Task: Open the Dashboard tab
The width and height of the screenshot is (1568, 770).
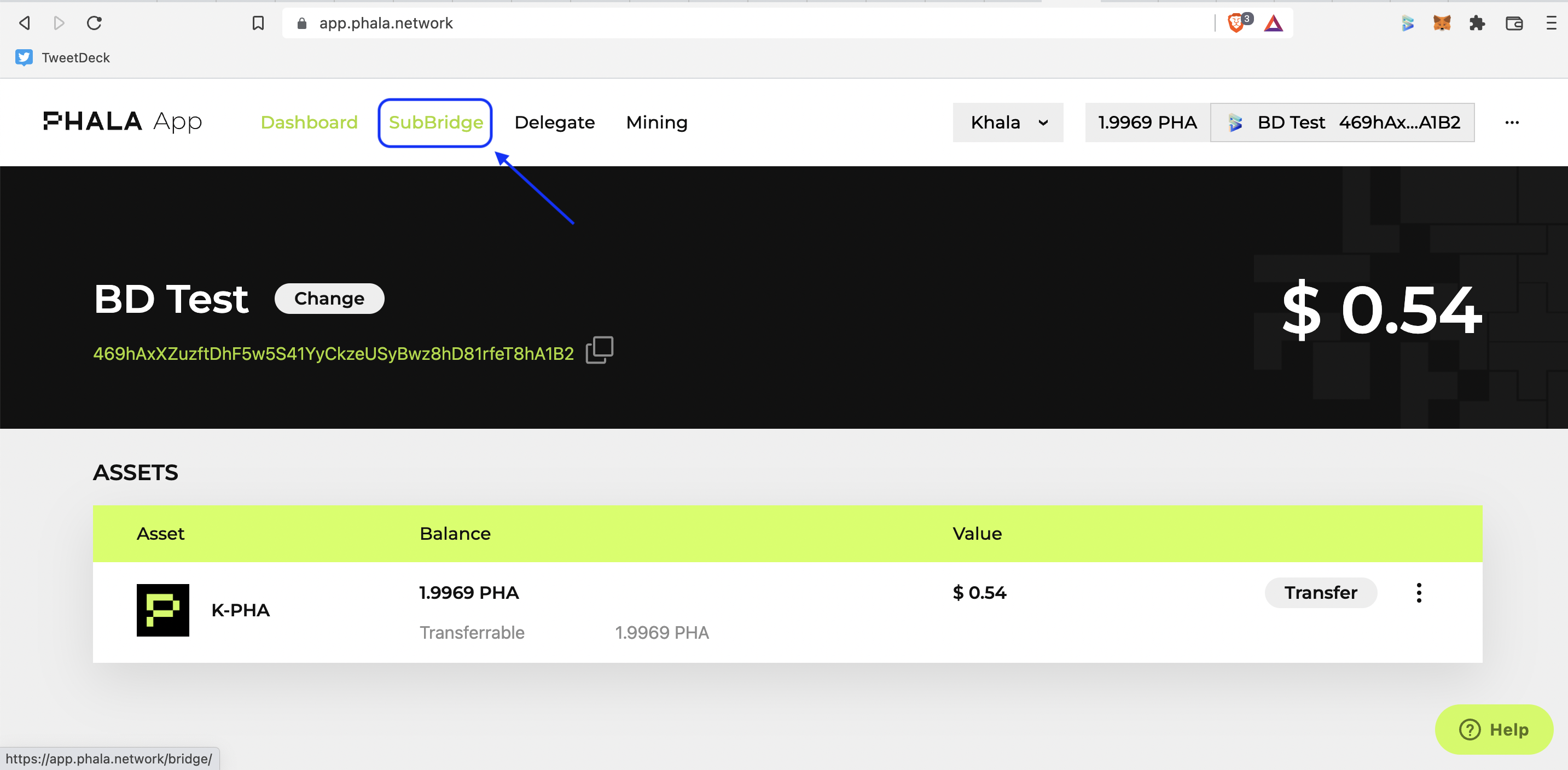Action: tap(309, 122)
